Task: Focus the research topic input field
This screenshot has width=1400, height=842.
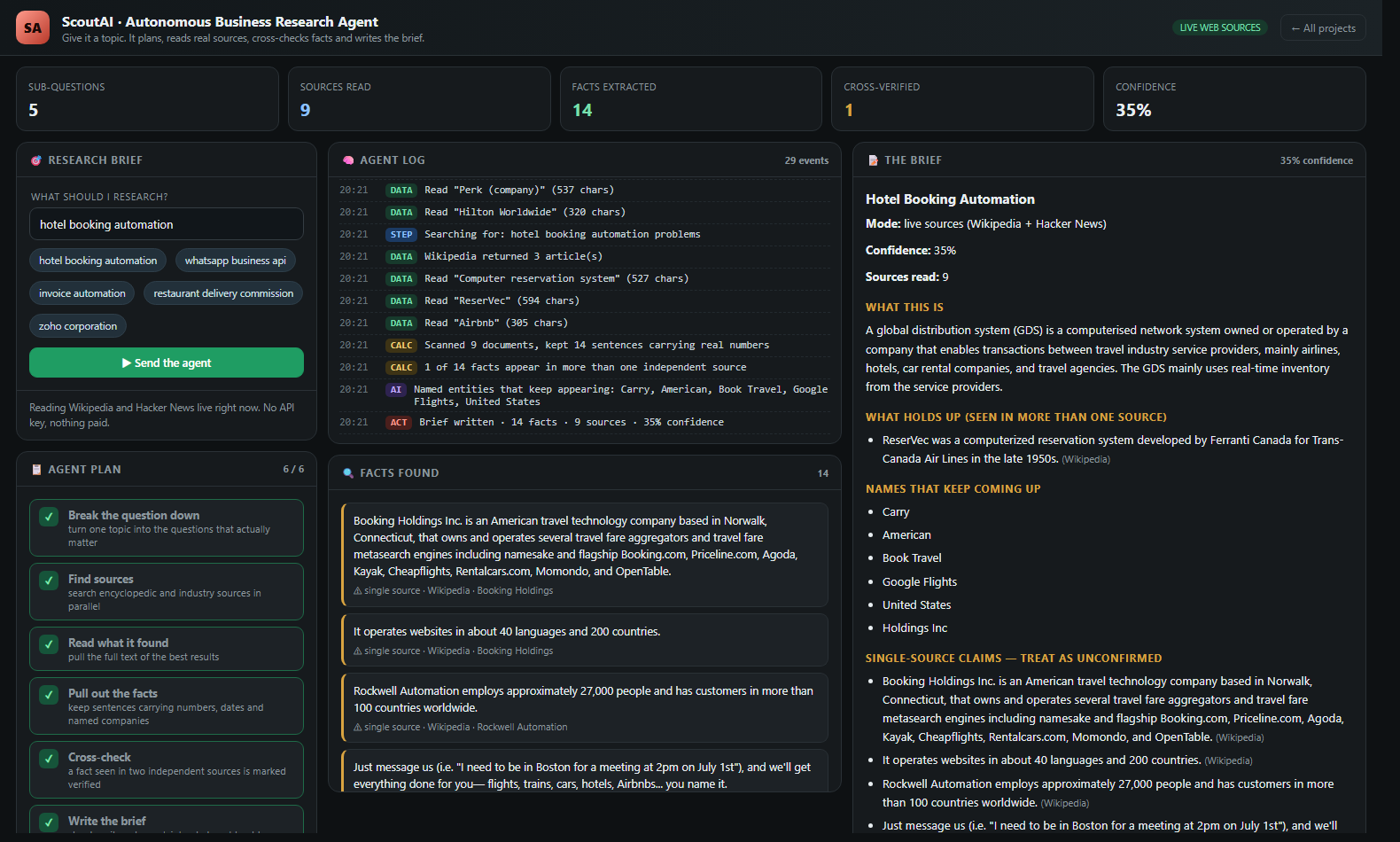Action: click(167, 224)
